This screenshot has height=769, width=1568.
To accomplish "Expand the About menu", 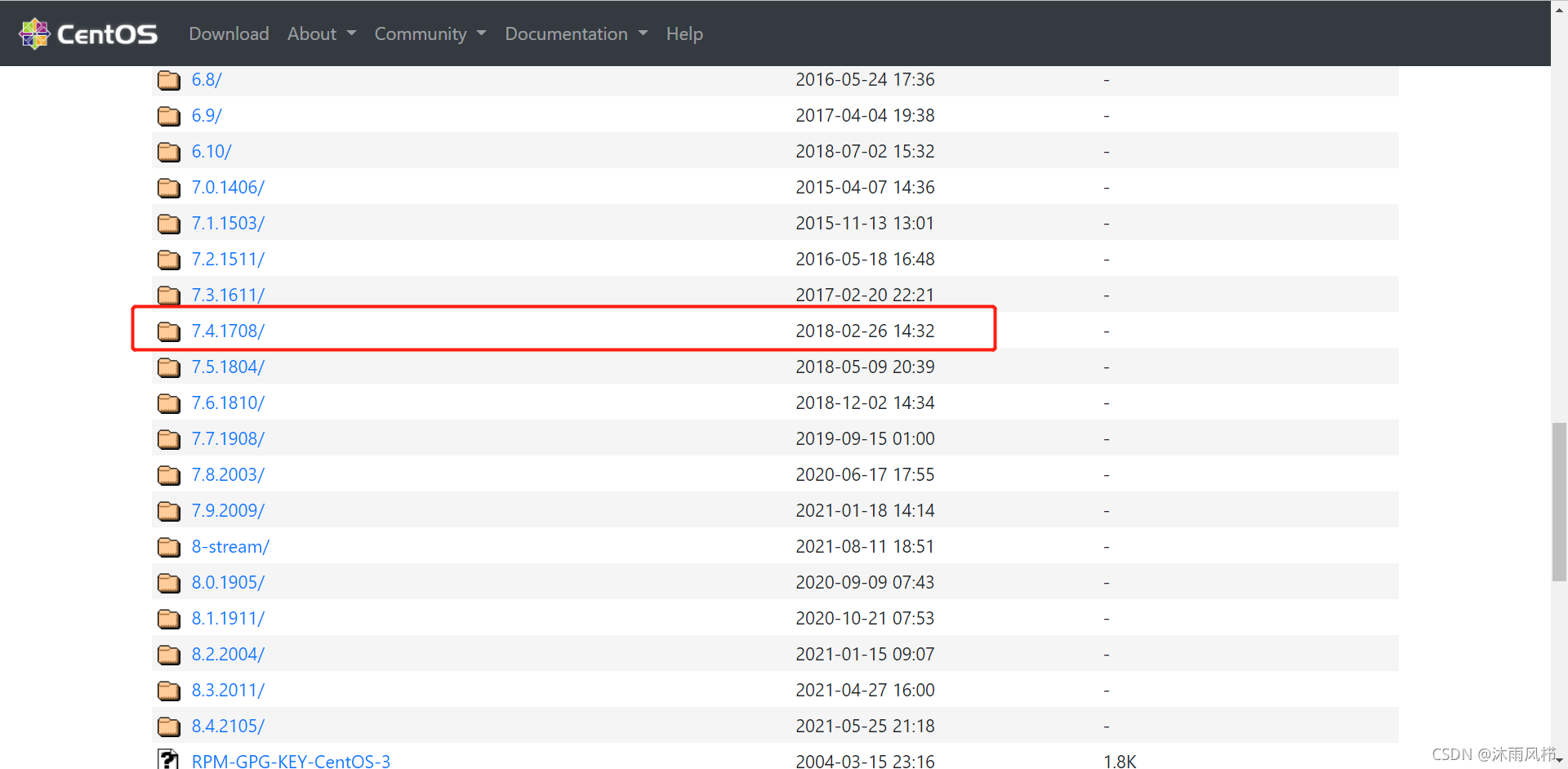I will [x=322, y=33].
